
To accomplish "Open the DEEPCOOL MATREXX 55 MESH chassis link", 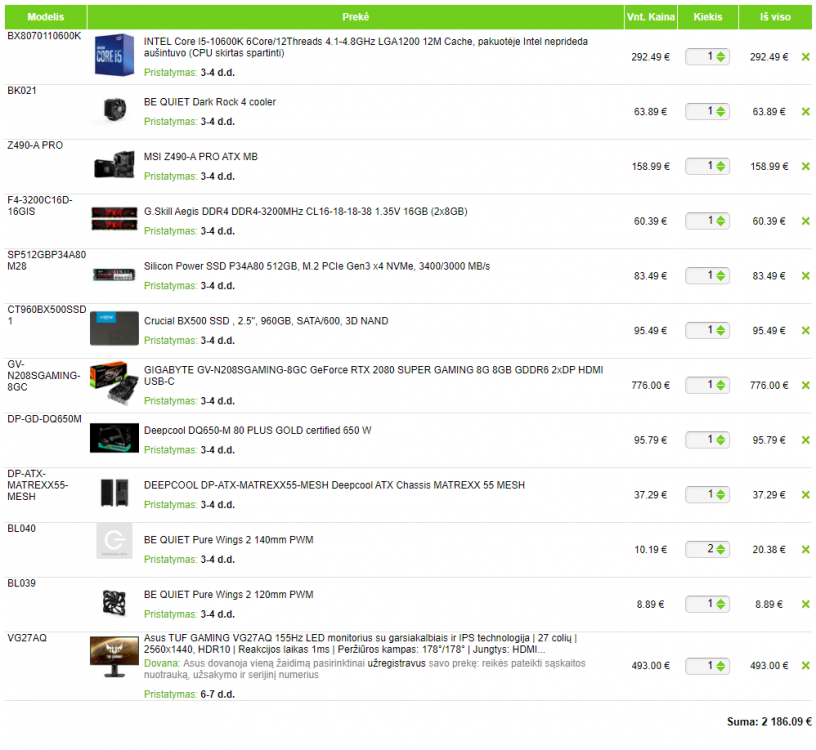I will [x=334, y=485].
